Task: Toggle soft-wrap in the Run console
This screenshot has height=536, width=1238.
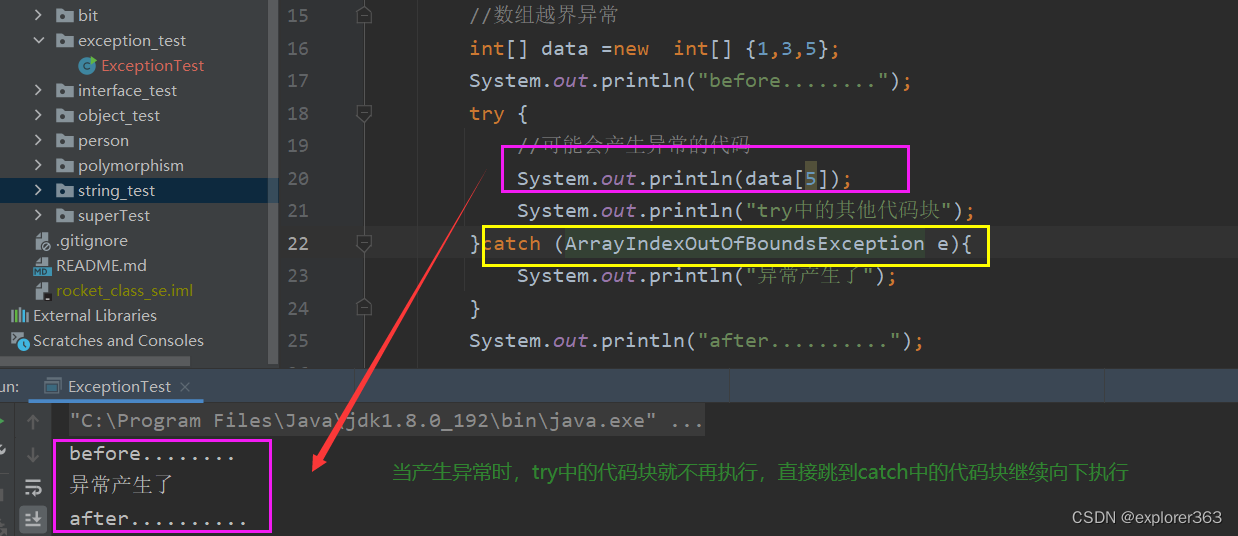Action: click(32, 487)
